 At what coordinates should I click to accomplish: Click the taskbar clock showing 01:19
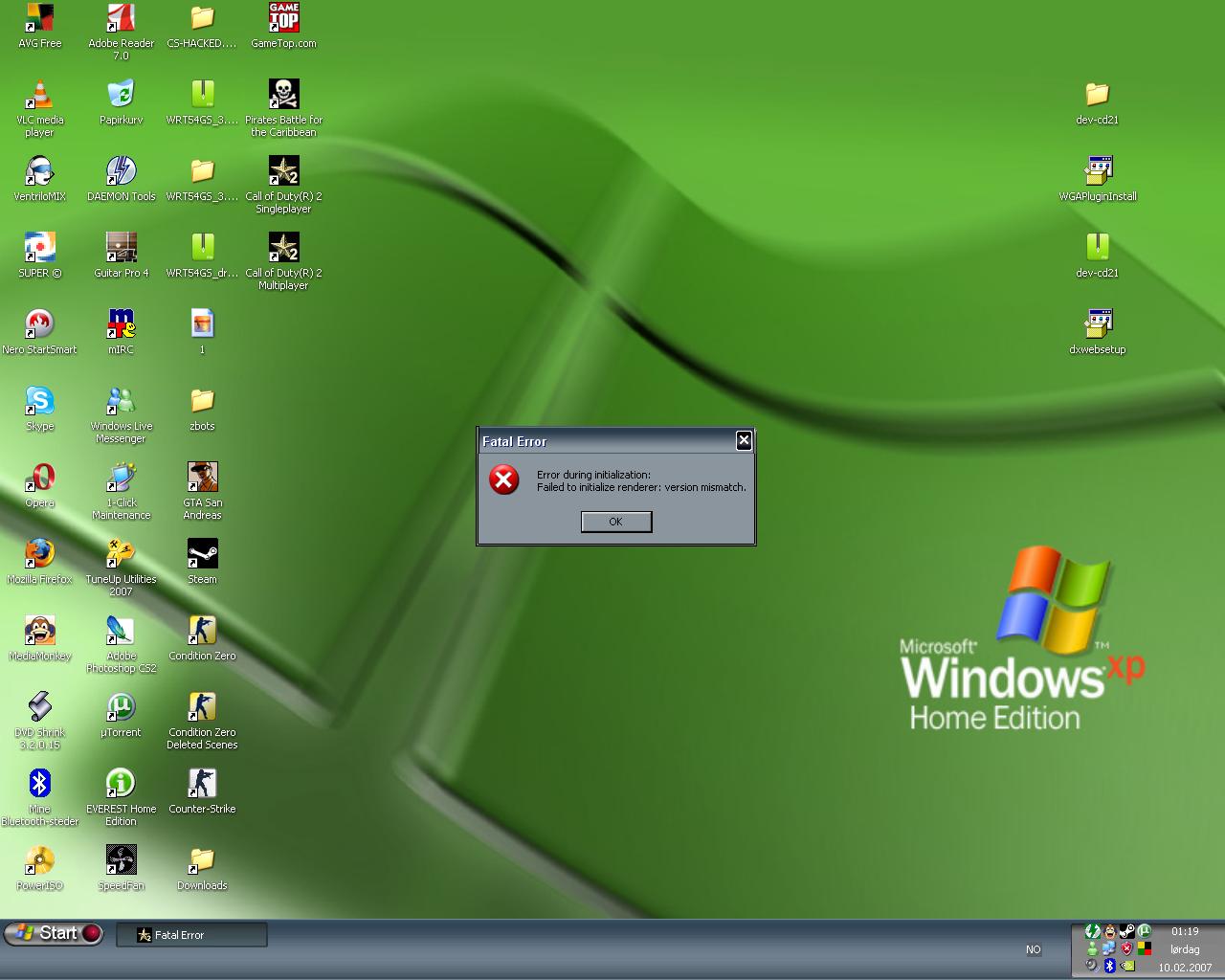(x=1185, y=931)
